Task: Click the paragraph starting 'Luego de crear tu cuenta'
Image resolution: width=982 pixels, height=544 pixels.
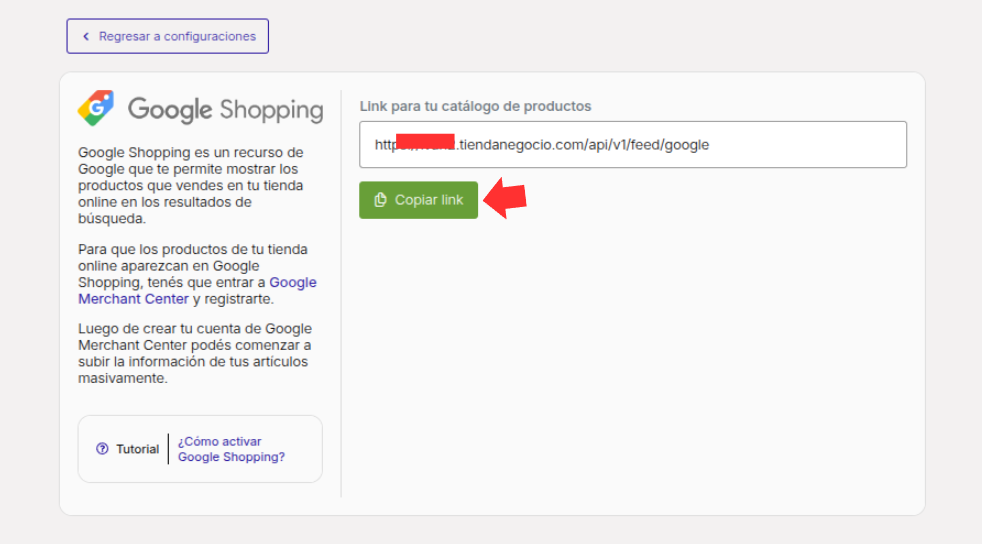Action: (x=195, y=354)
